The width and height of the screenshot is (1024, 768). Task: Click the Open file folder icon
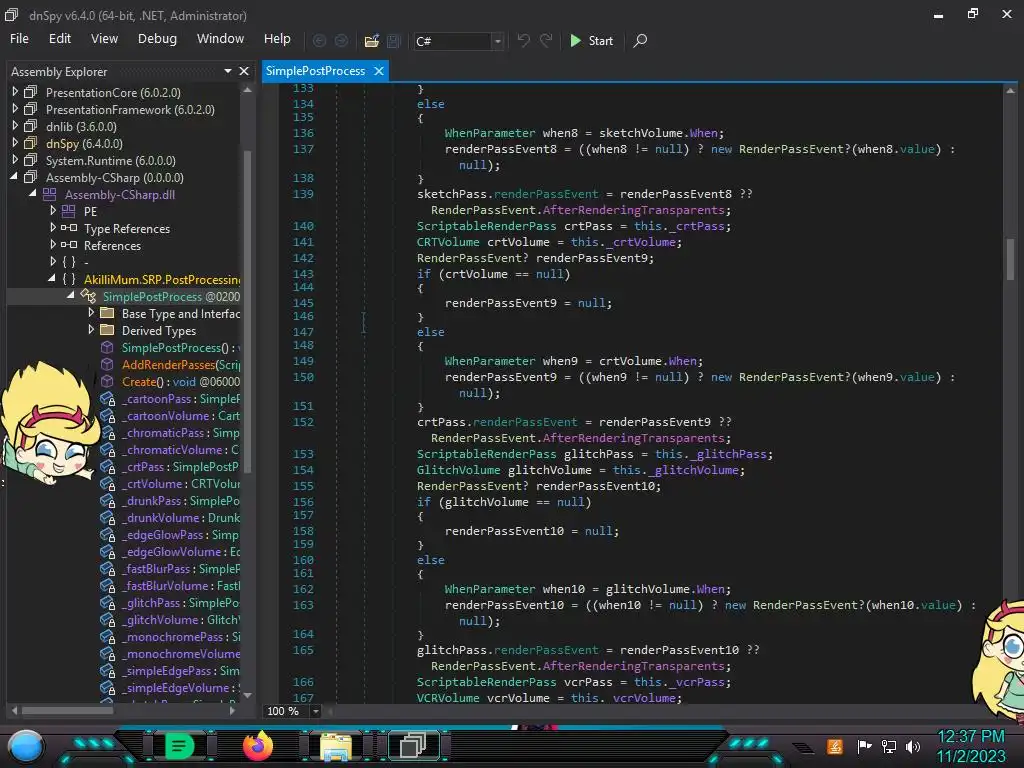(x=372, y=40)
